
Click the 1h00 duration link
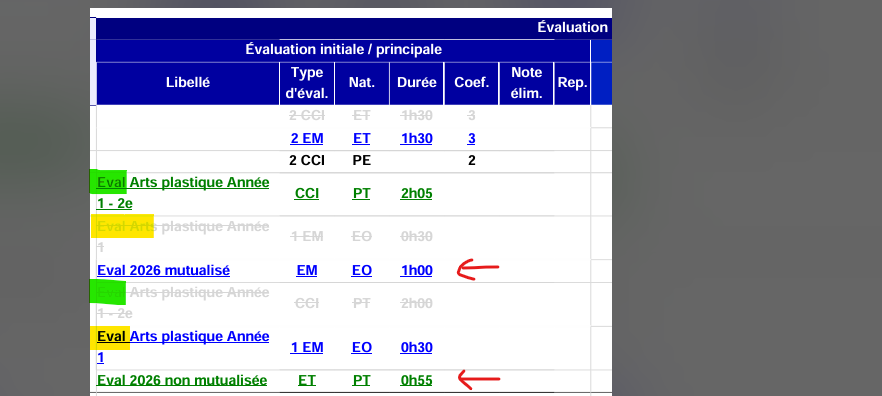[x=416, y=271]
